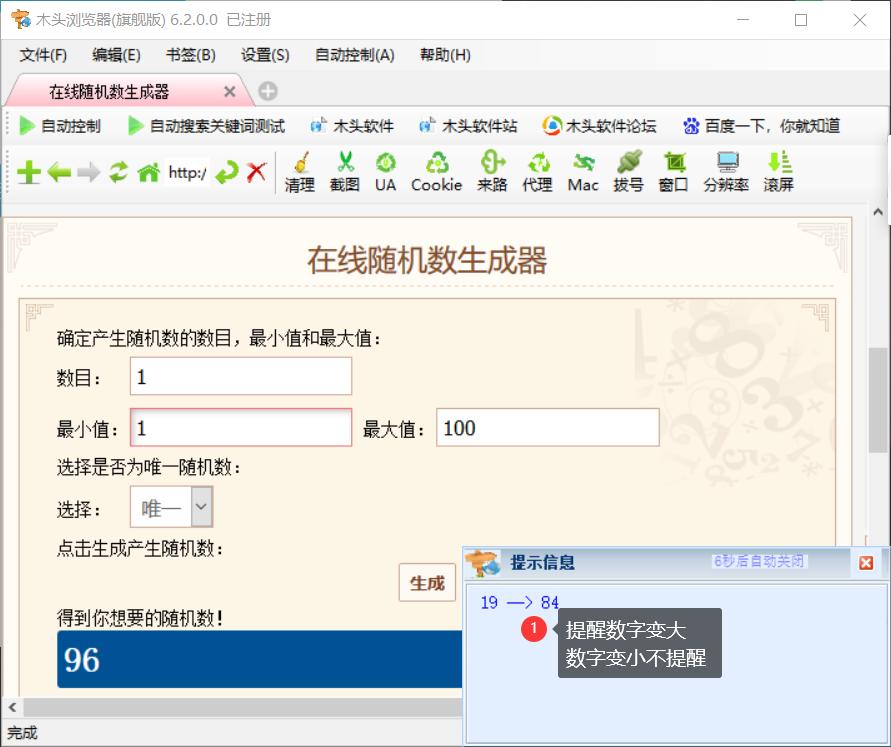Click the 窗口 window tool icon

(x=673, y=170)
